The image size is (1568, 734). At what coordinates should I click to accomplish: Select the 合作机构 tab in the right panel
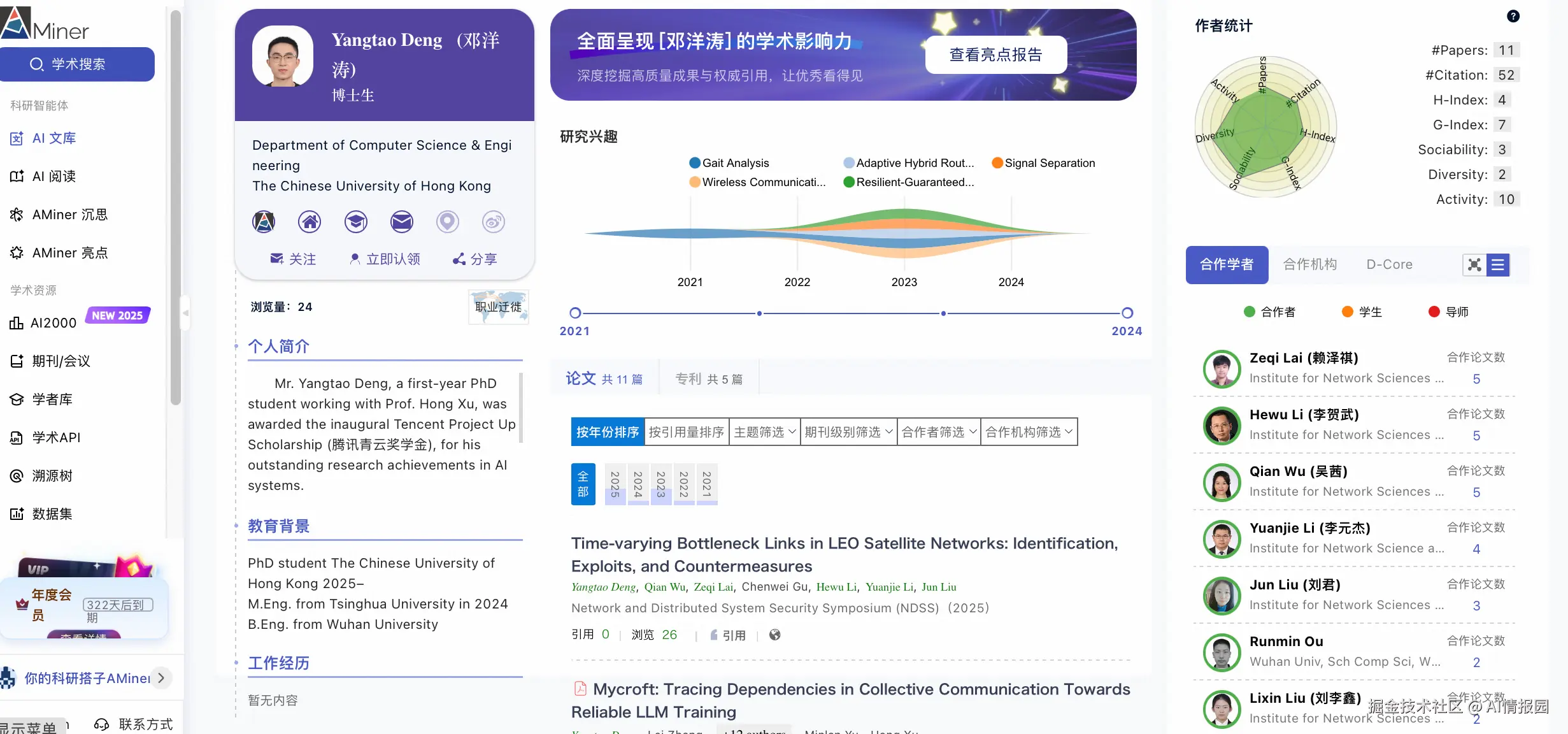click(1309, 264)
